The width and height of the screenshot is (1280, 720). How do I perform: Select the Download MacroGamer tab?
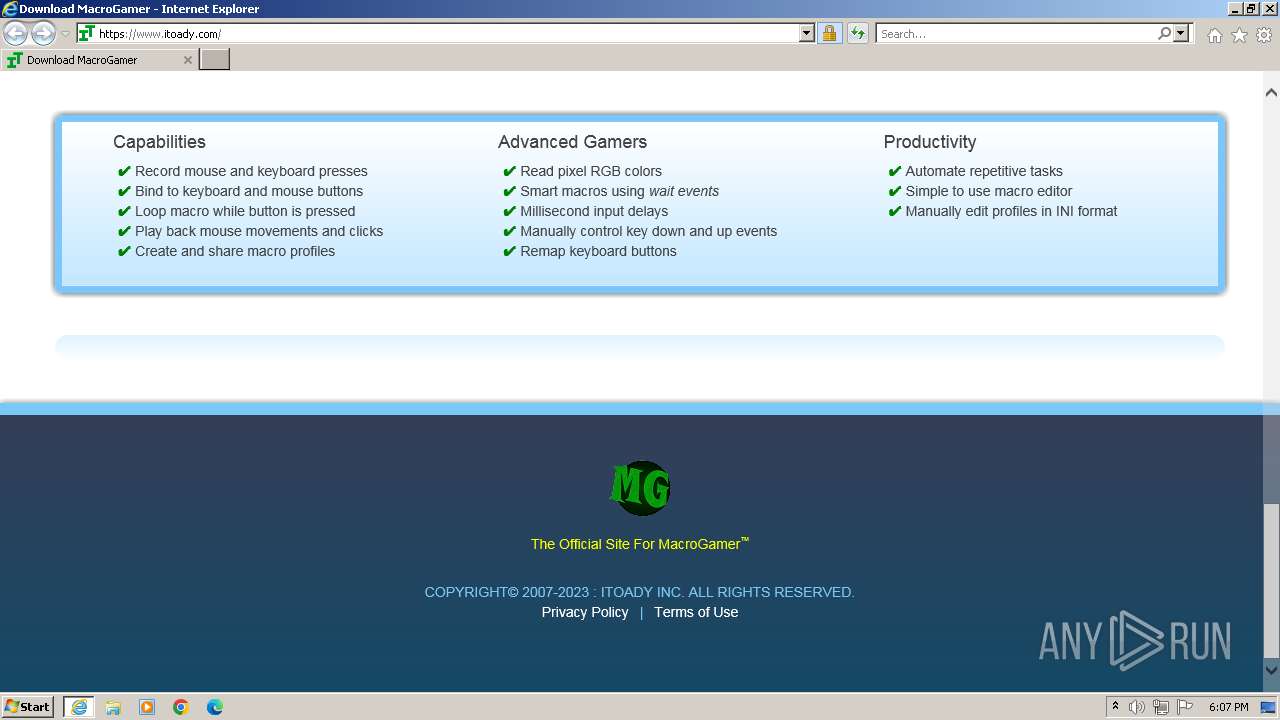99,60
